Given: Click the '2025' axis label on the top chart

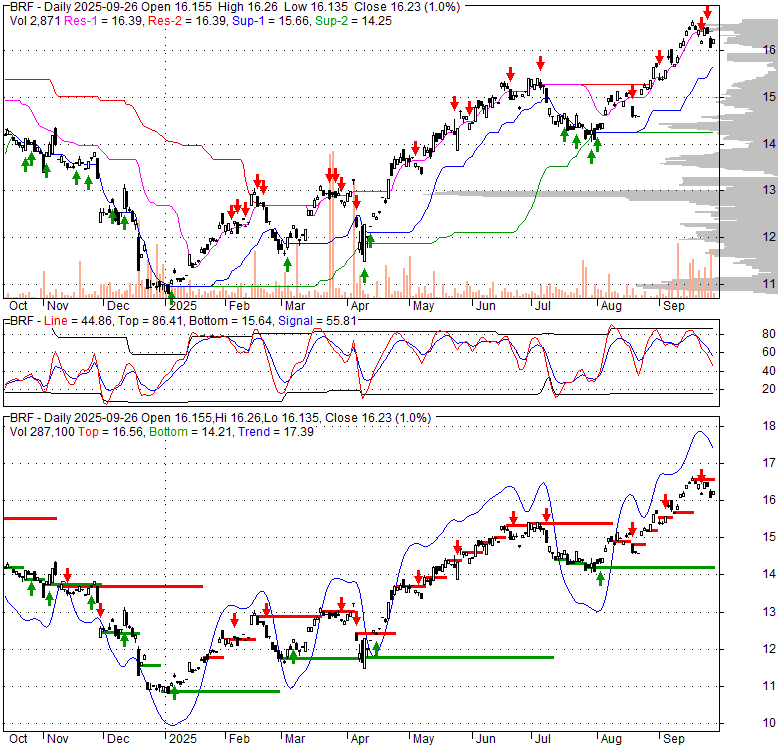Looking at the screenshot, I should (183, 306).
